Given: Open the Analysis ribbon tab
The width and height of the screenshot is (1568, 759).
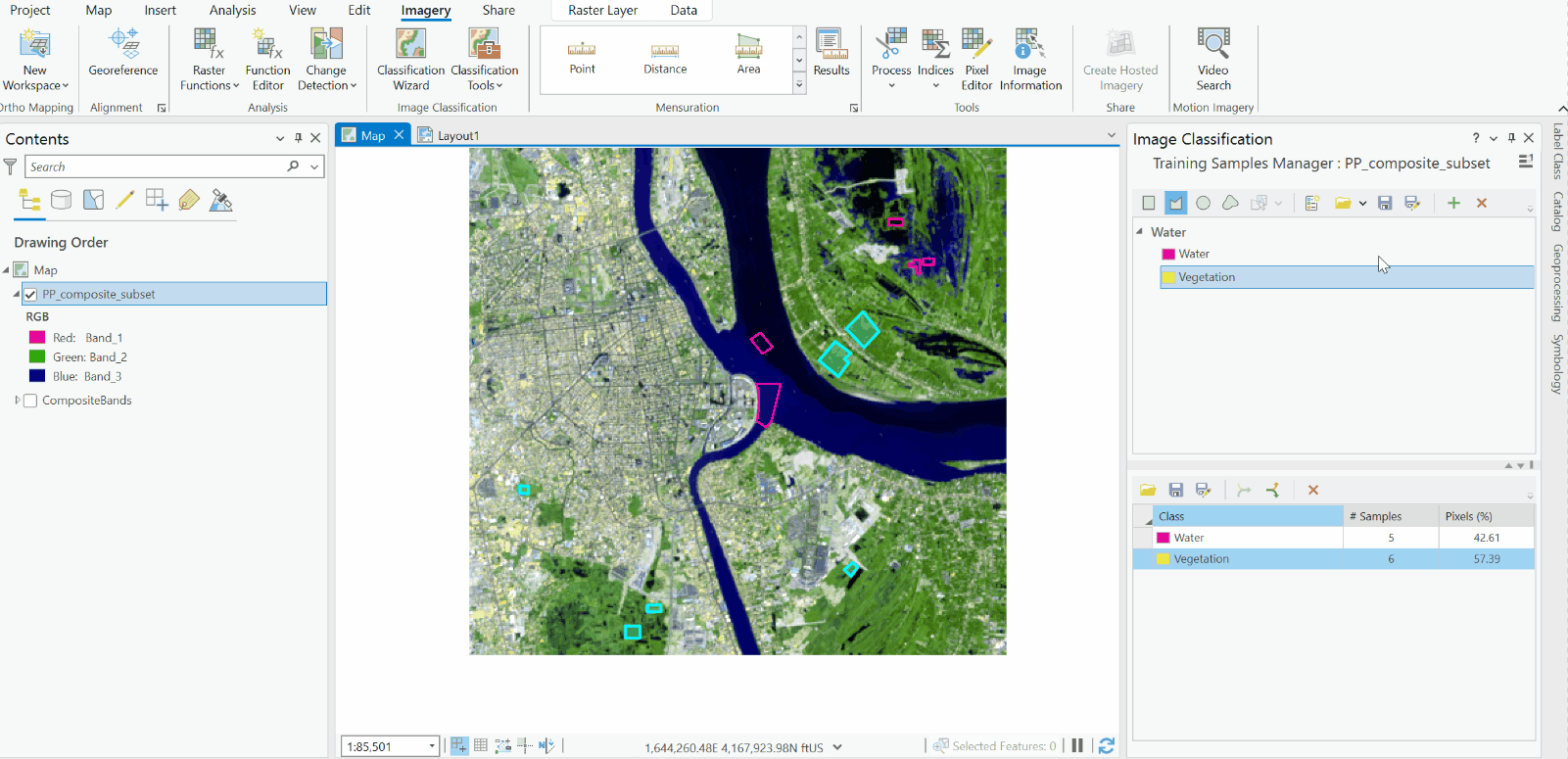Looking at the screenshot, I should click(232, 10).
